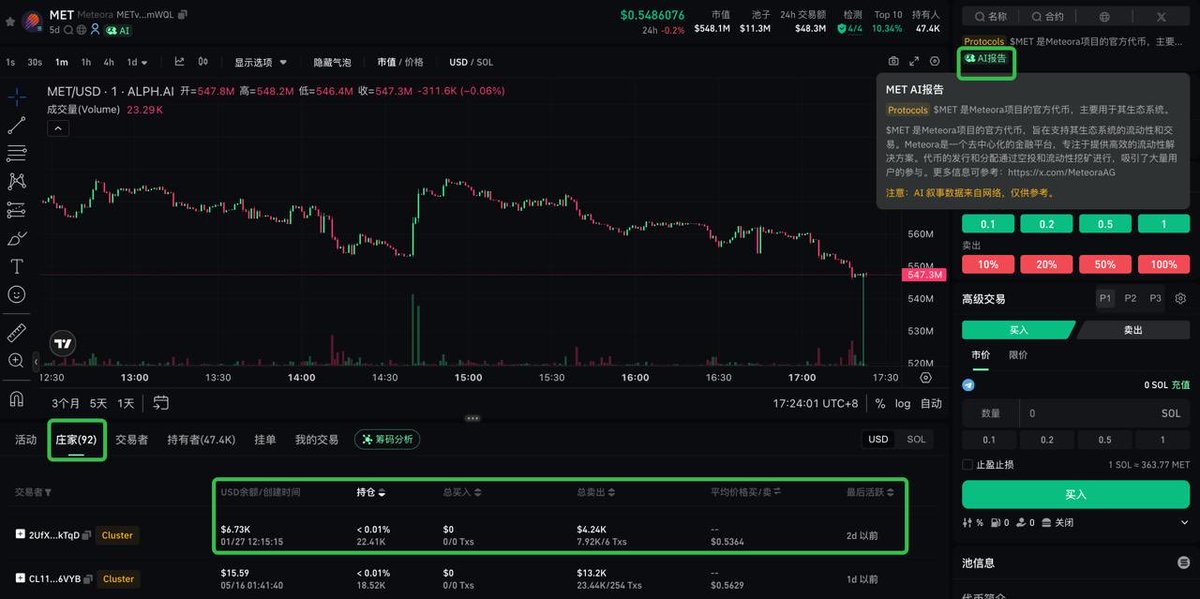
Task: Sort by 总买入 column
Action: (462, 492)
